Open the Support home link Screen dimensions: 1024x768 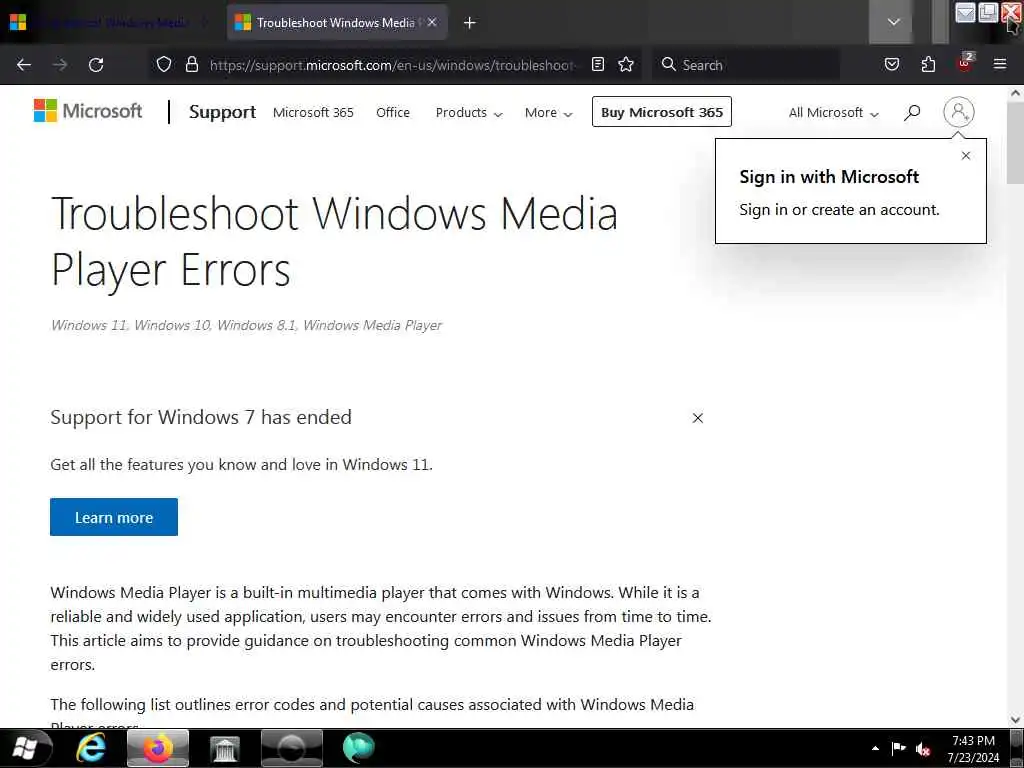pyautogui.click(x=222, y=112)
